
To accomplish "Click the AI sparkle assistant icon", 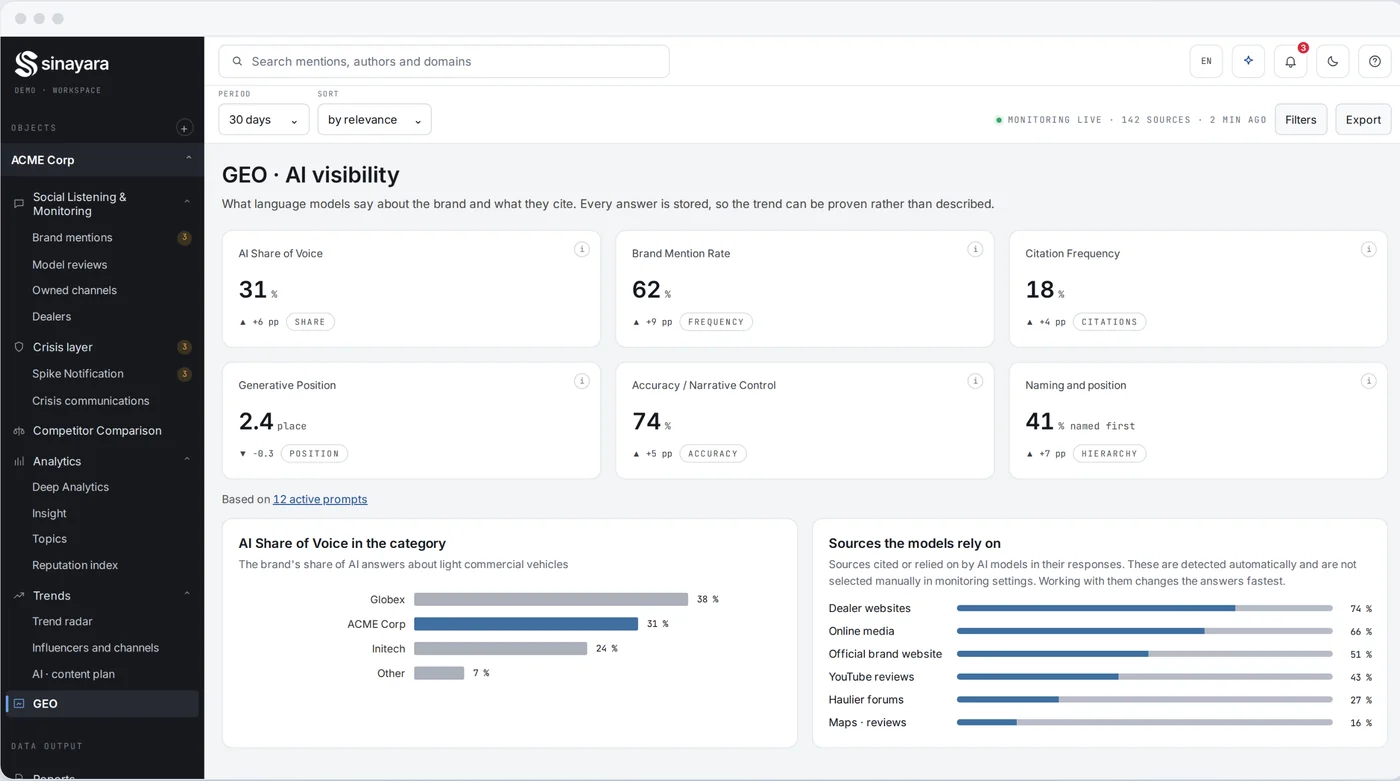I will pyautogui.click(x=1248, y=61).
